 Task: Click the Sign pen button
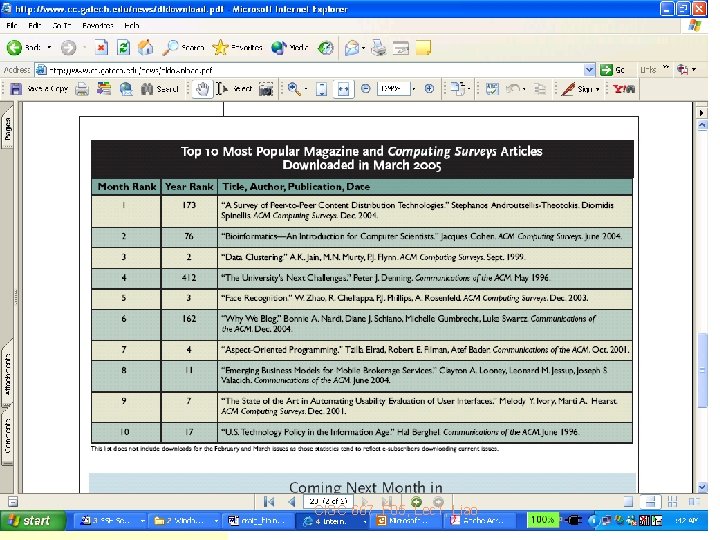click(x=575, y=89)
